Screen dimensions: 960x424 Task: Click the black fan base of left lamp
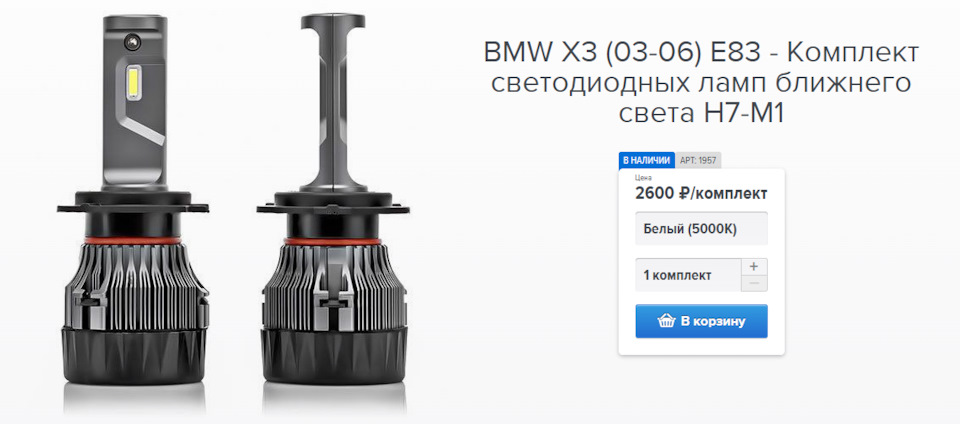tap(133, 357)
